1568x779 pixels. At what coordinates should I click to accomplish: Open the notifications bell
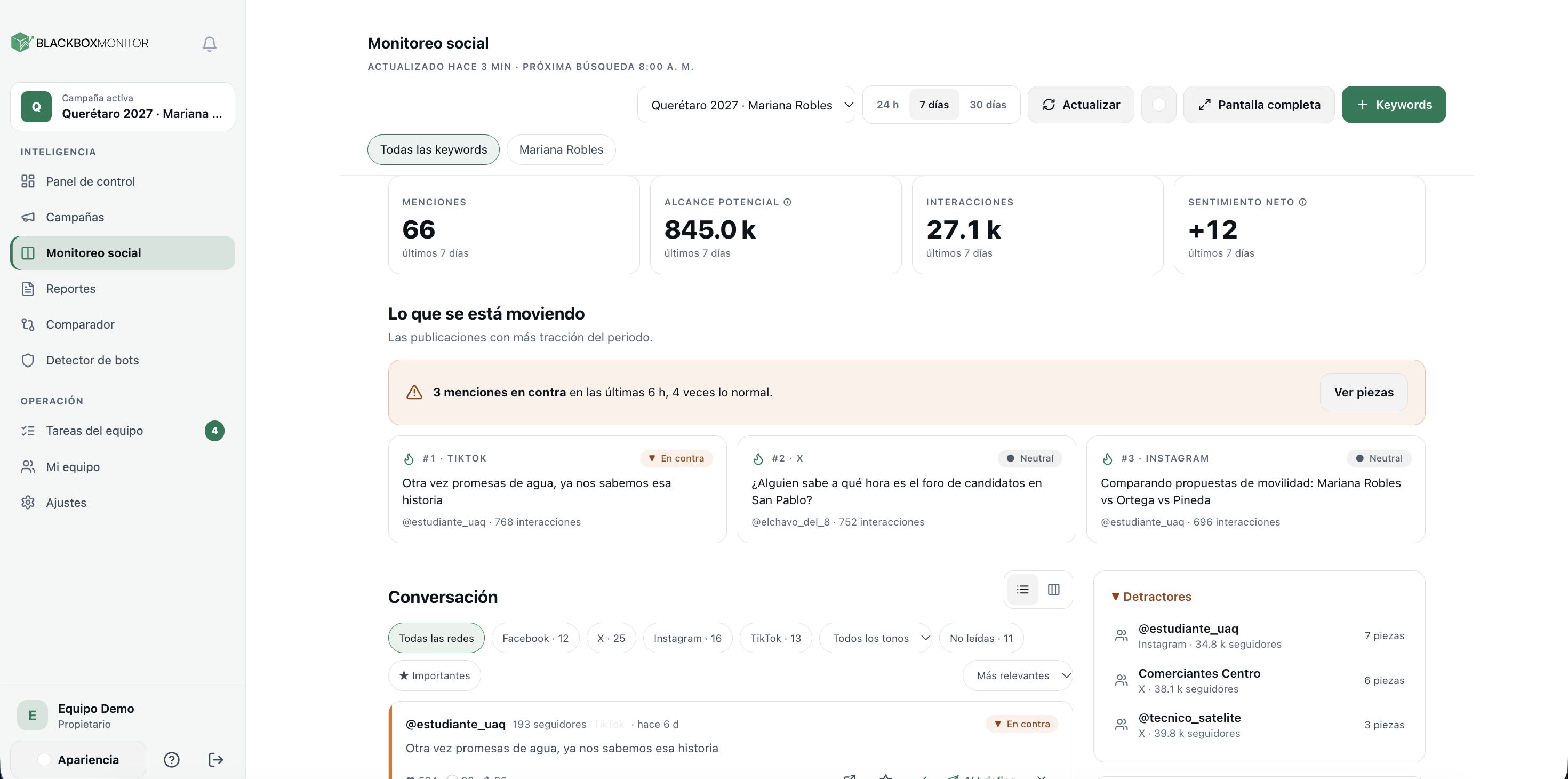(x=210, y=43)
